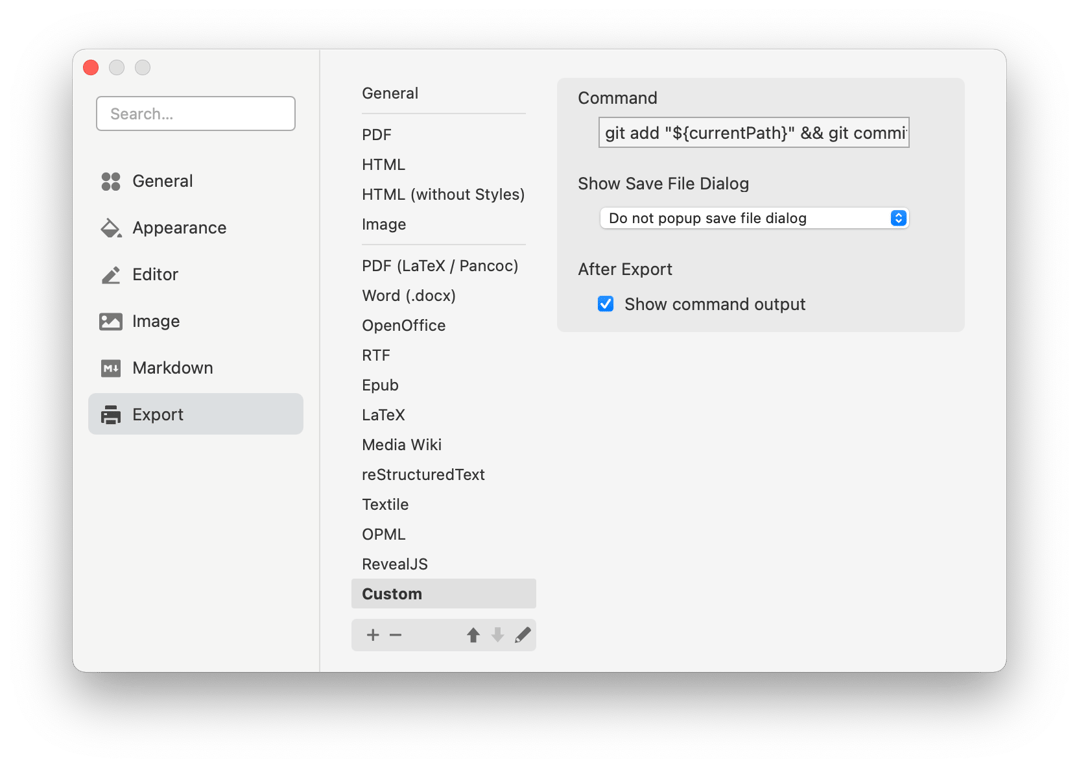Viewport: 1079px width, 768px height.
Task: Click the Image picture icon in sidebar
Action: tap(111, 321)
